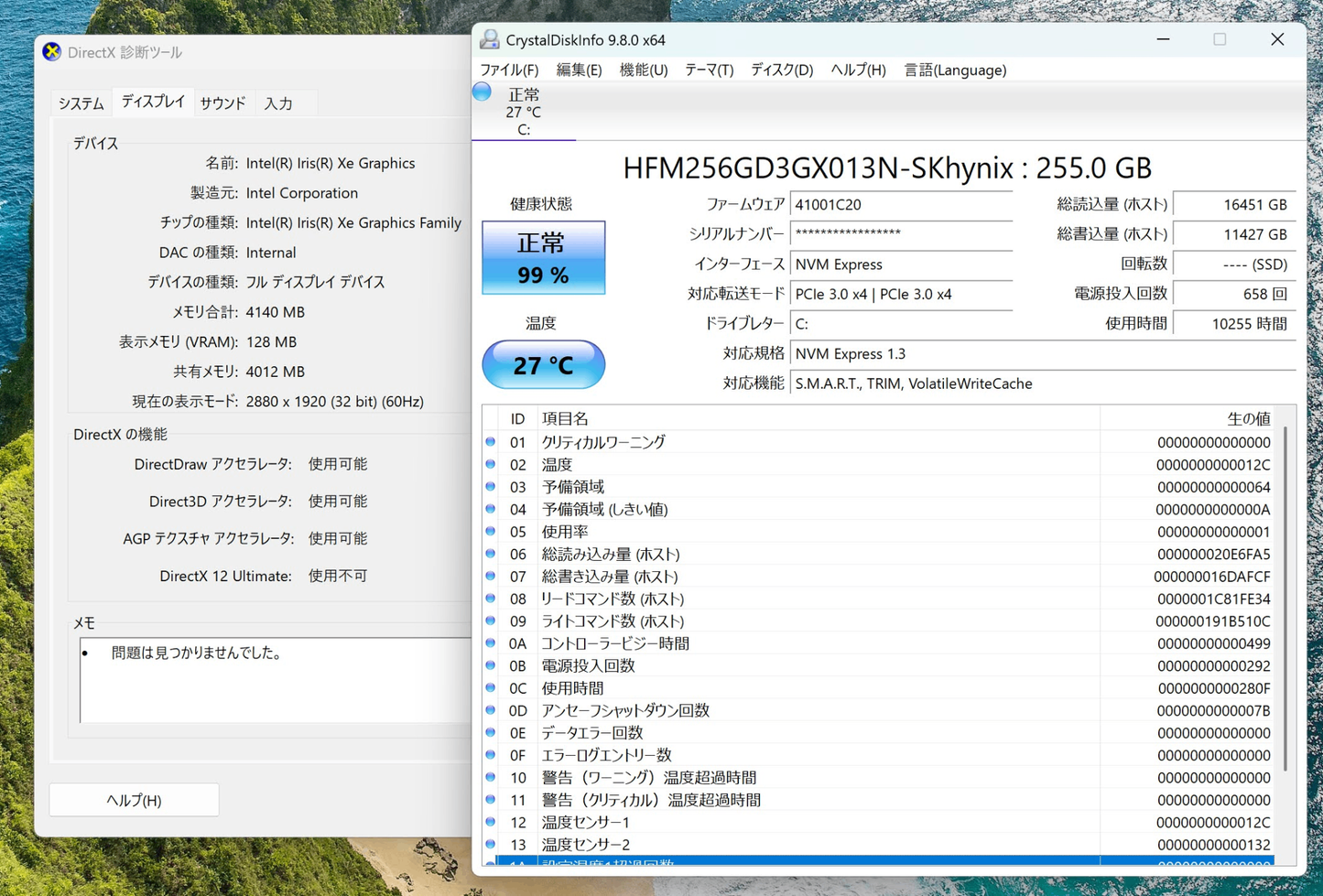Open the 編集(E) menu
This screenshot has height=896, width=1323.
[579, 70]
